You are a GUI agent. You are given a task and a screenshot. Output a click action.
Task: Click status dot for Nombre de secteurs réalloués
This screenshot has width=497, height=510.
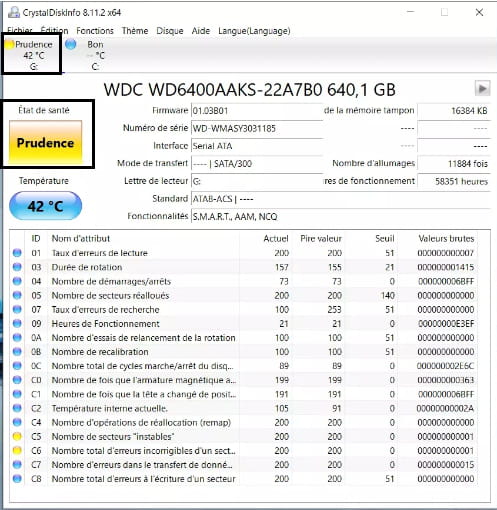pyautogui.click(x=17, y=295)
